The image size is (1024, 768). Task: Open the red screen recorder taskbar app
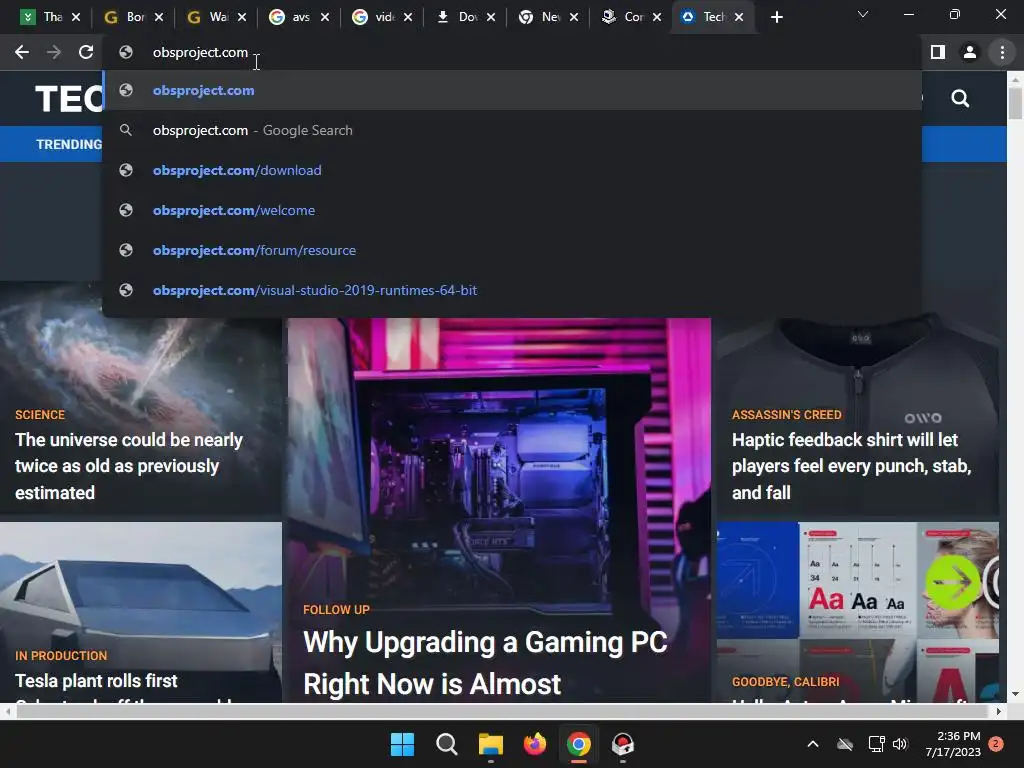point(622,744)
